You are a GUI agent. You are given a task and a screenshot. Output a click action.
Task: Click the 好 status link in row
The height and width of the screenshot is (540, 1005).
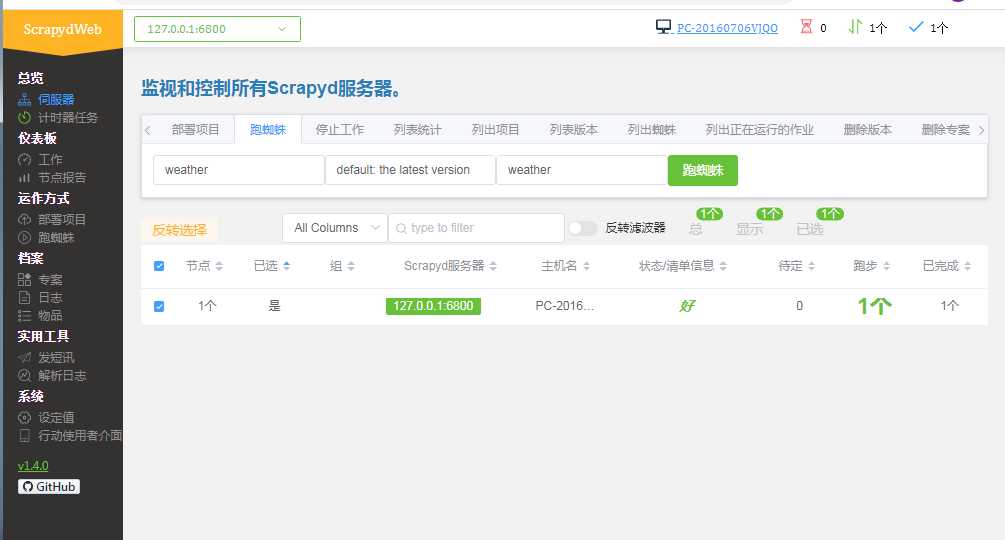coord(686,306)
